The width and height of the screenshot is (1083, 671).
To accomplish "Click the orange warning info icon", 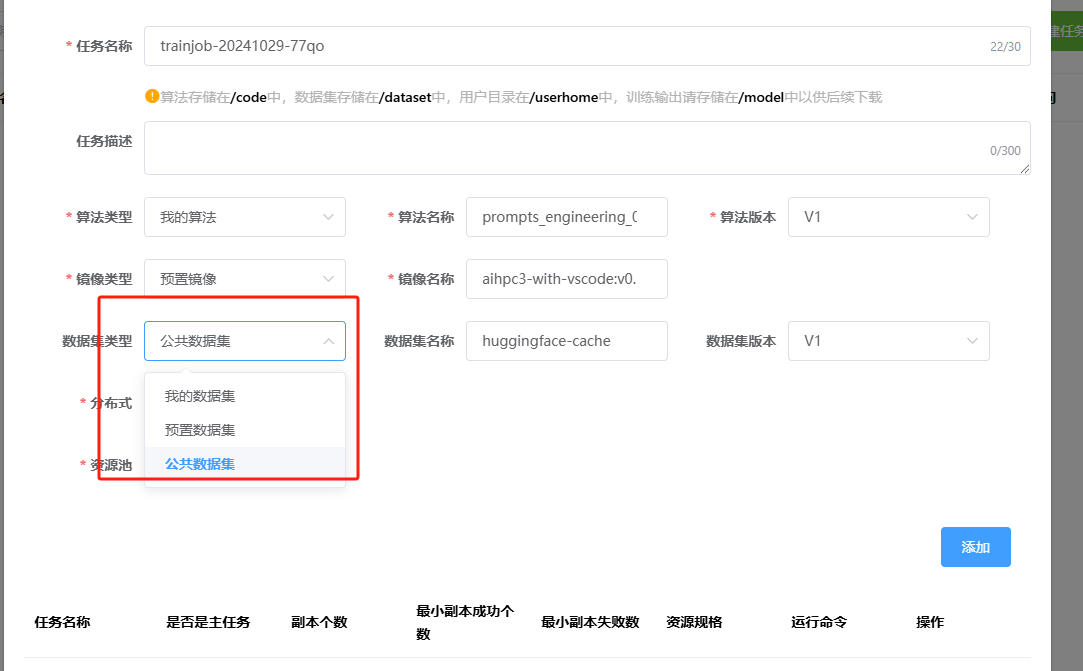I will point(152,97).
